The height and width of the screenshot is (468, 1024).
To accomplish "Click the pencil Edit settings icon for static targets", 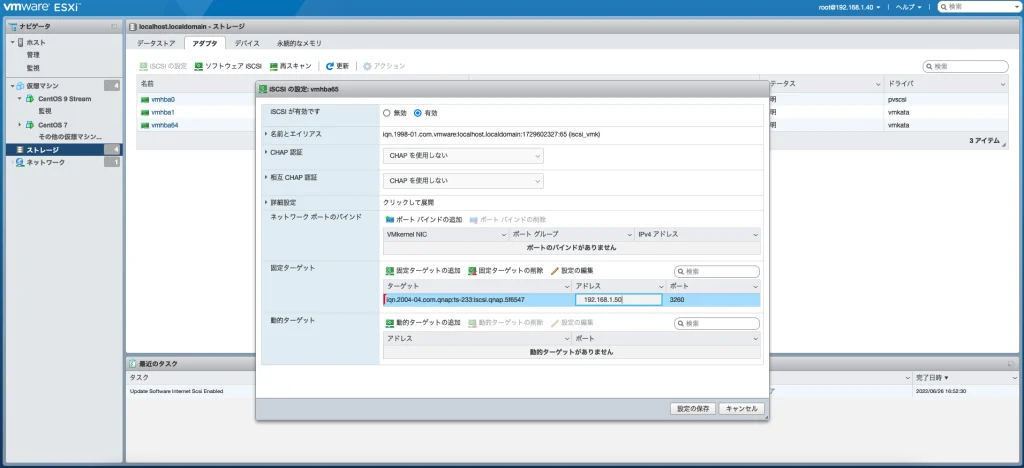I will click(554, 270).
